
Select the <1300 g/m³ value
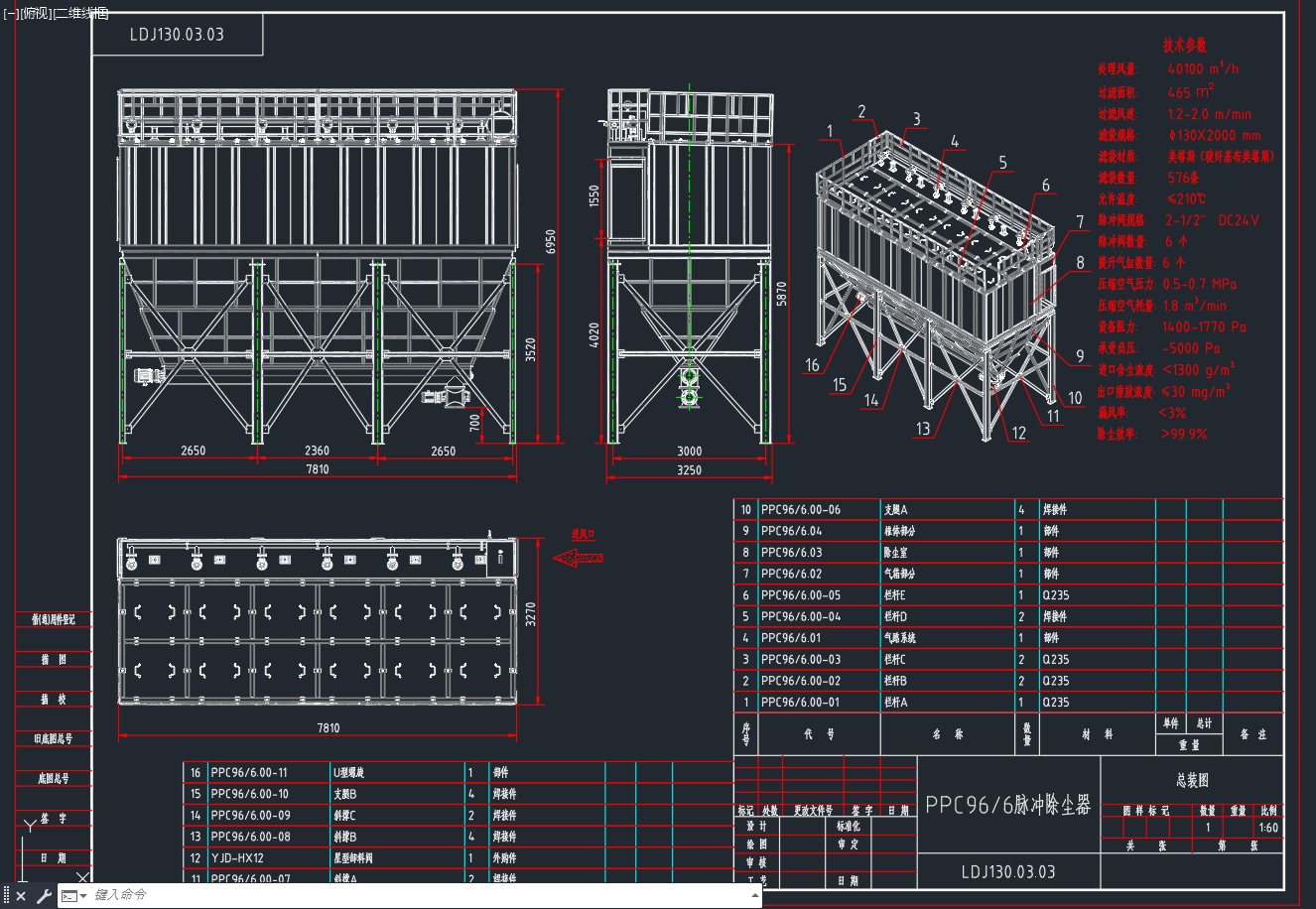coord(1198,369)
